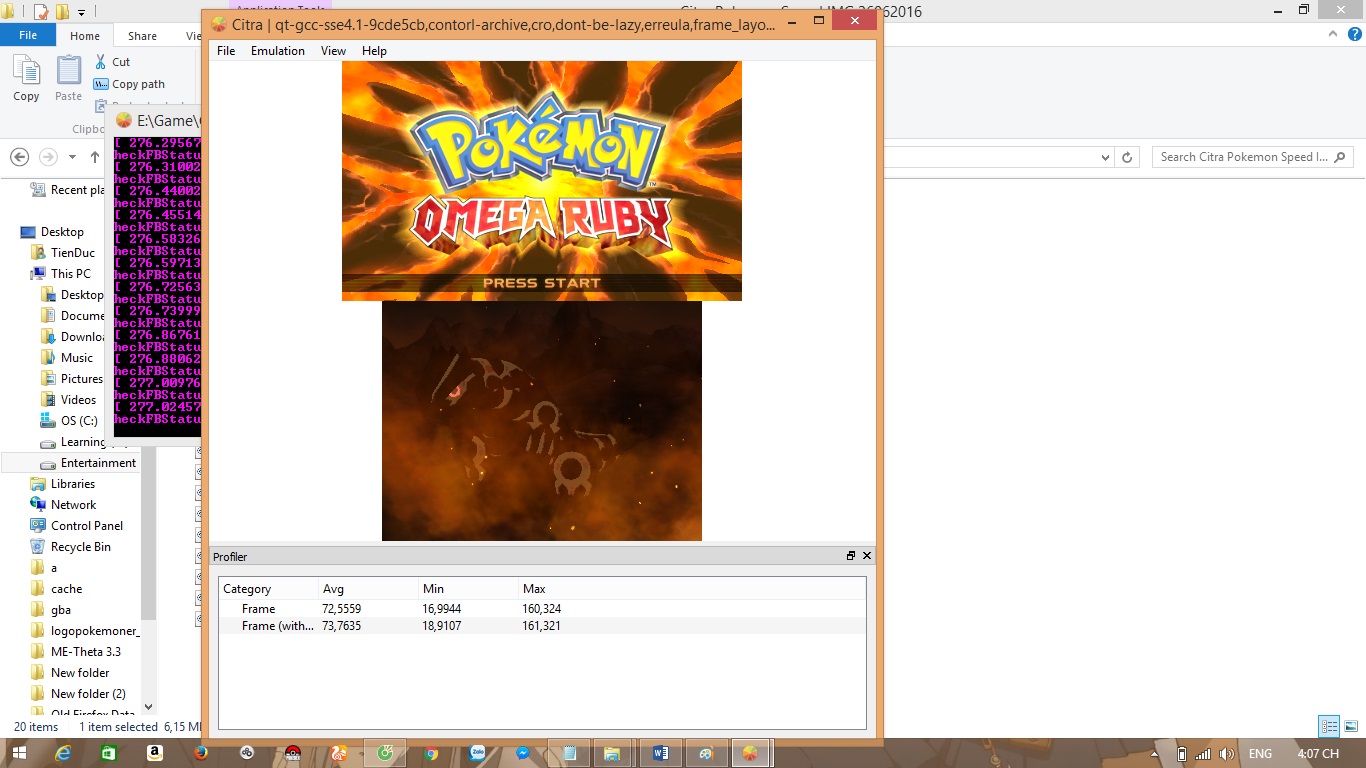This screenshot has width=1366, height=768.
Task: Click the Properties quick access icon
Action: pos(41,12)
